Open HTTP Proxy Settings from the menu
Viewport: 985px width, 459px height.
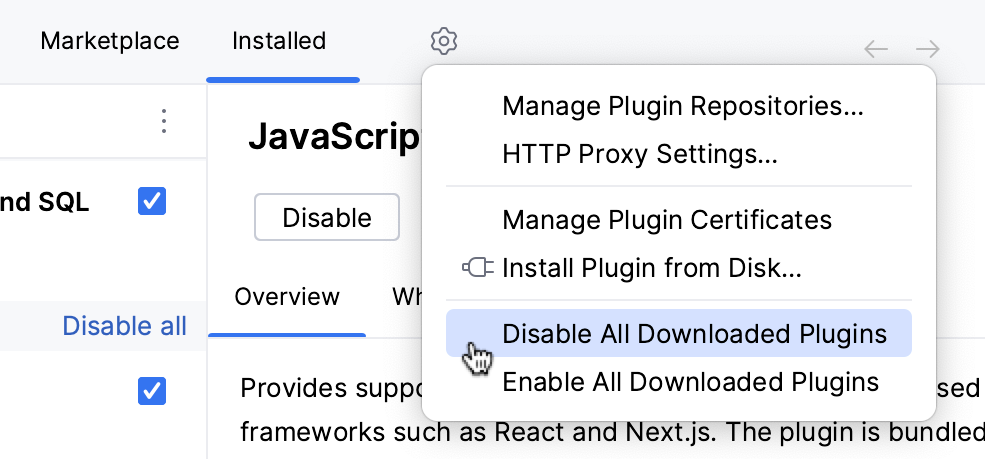(640, 154)
